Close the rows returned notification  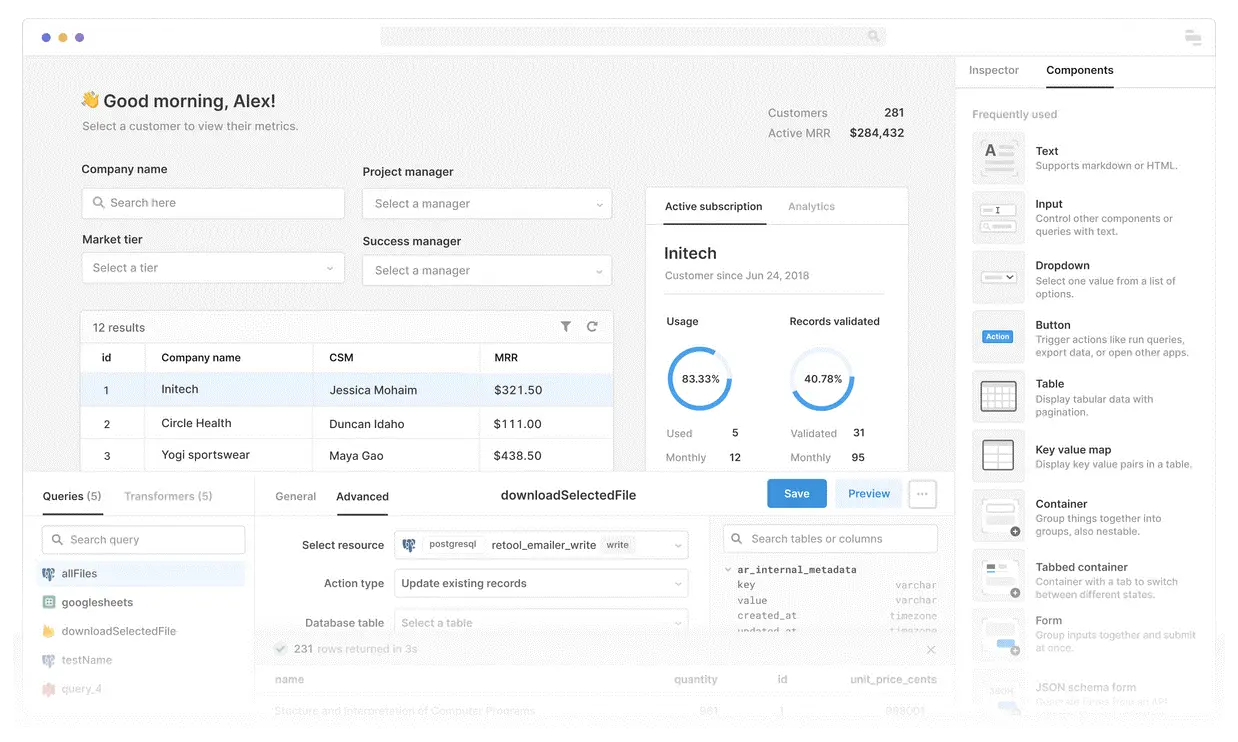[931, 650]
